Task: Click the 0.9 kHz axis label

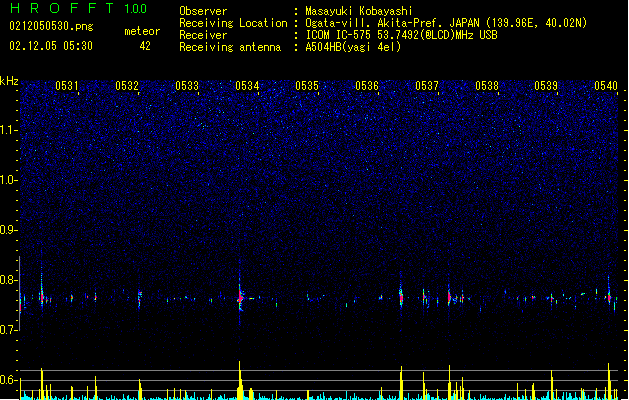Action: (8, 230)
